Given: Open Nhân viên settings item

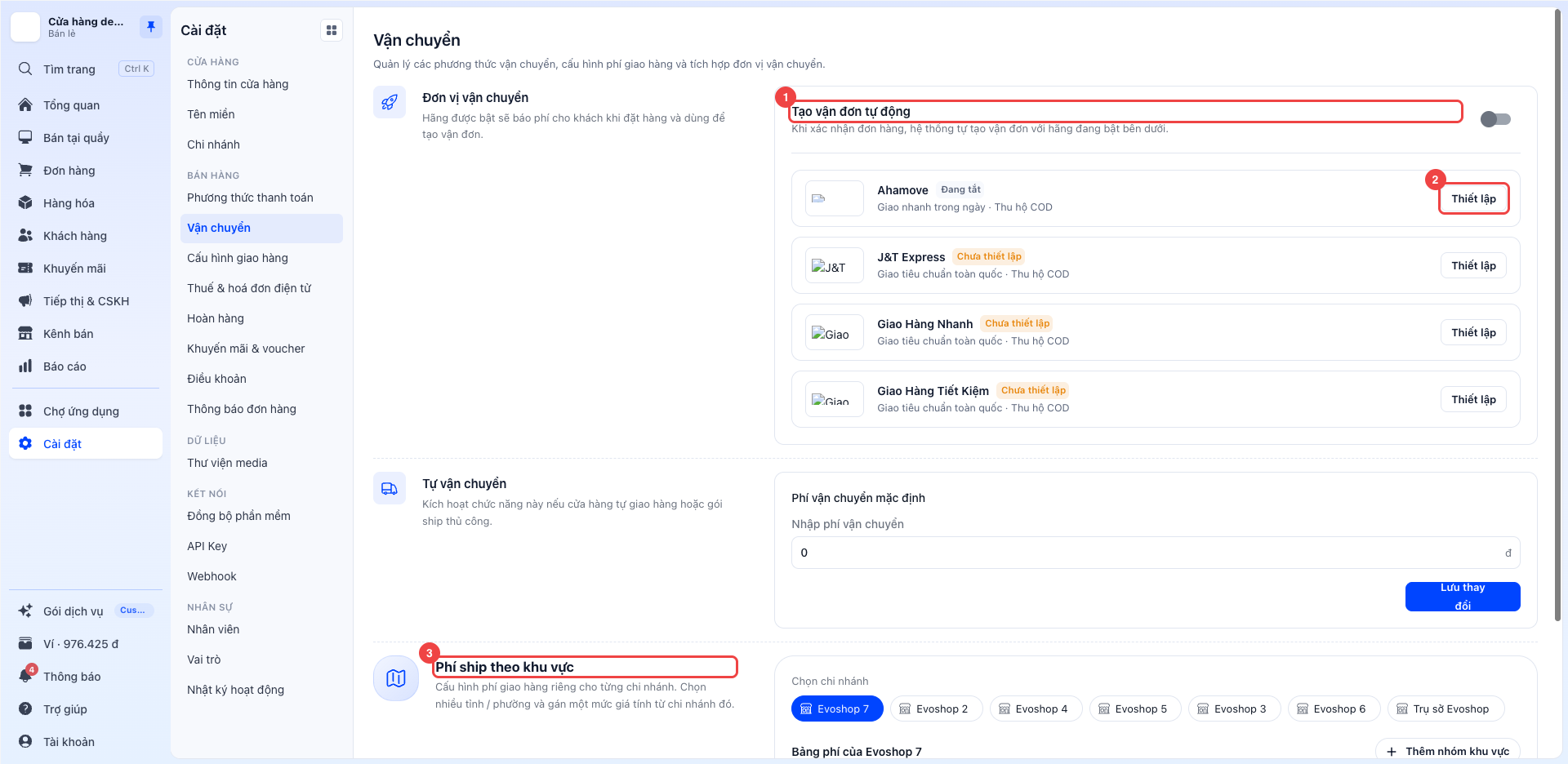Looking at the screenshot, I should [x=261, y=630].
